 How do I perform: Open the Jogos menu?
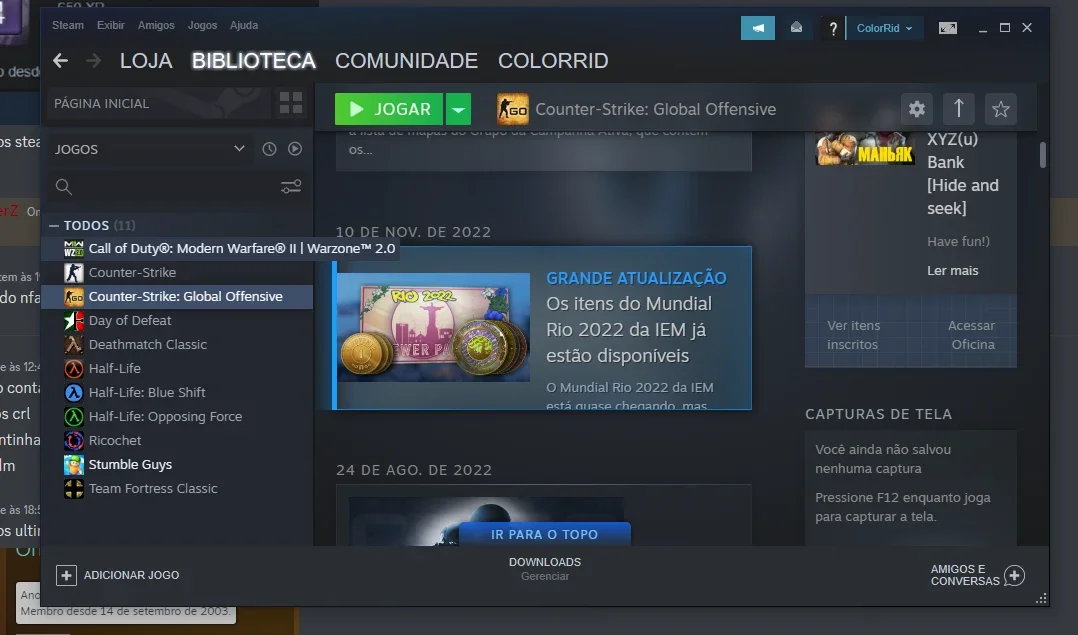point(202,25)
